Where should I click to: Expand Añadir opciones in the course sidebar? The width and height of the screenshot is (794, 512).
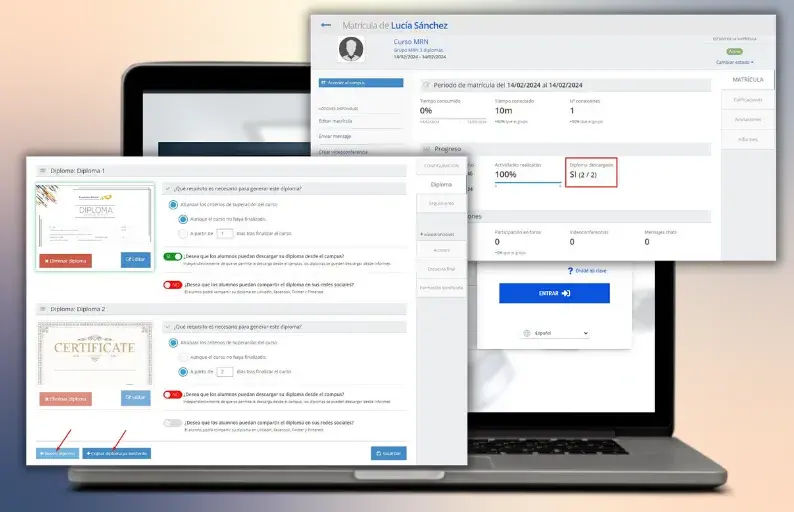coord(437,234)
